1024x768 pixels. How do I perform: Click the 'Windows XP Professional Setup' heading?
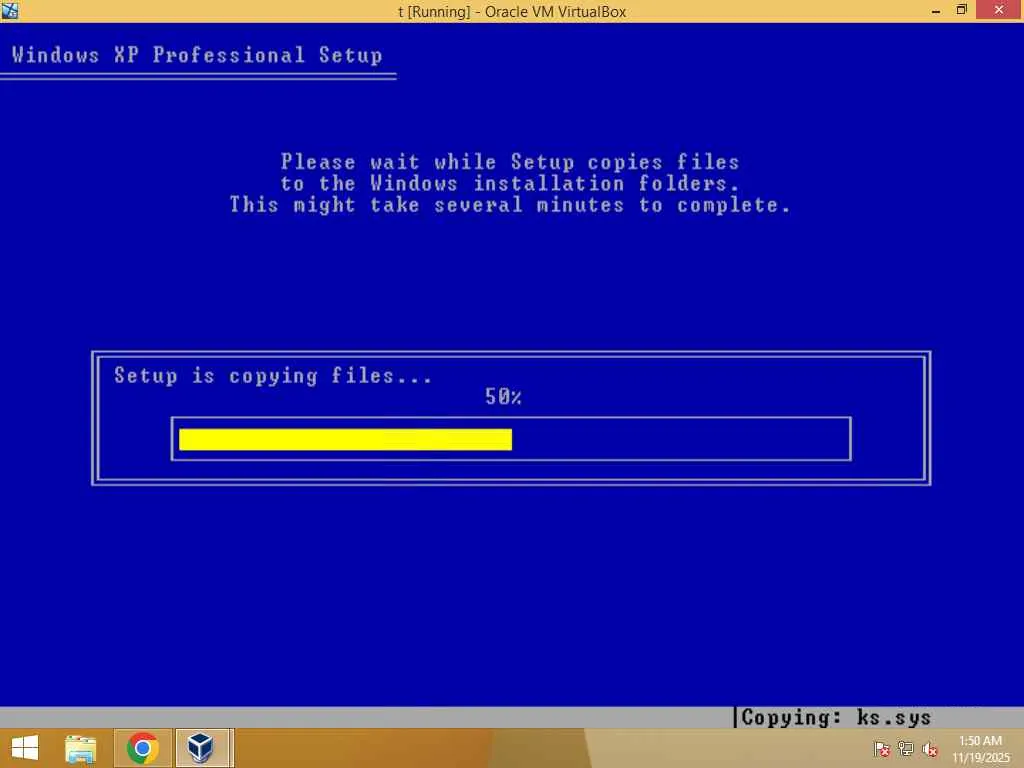pos(197,55)
